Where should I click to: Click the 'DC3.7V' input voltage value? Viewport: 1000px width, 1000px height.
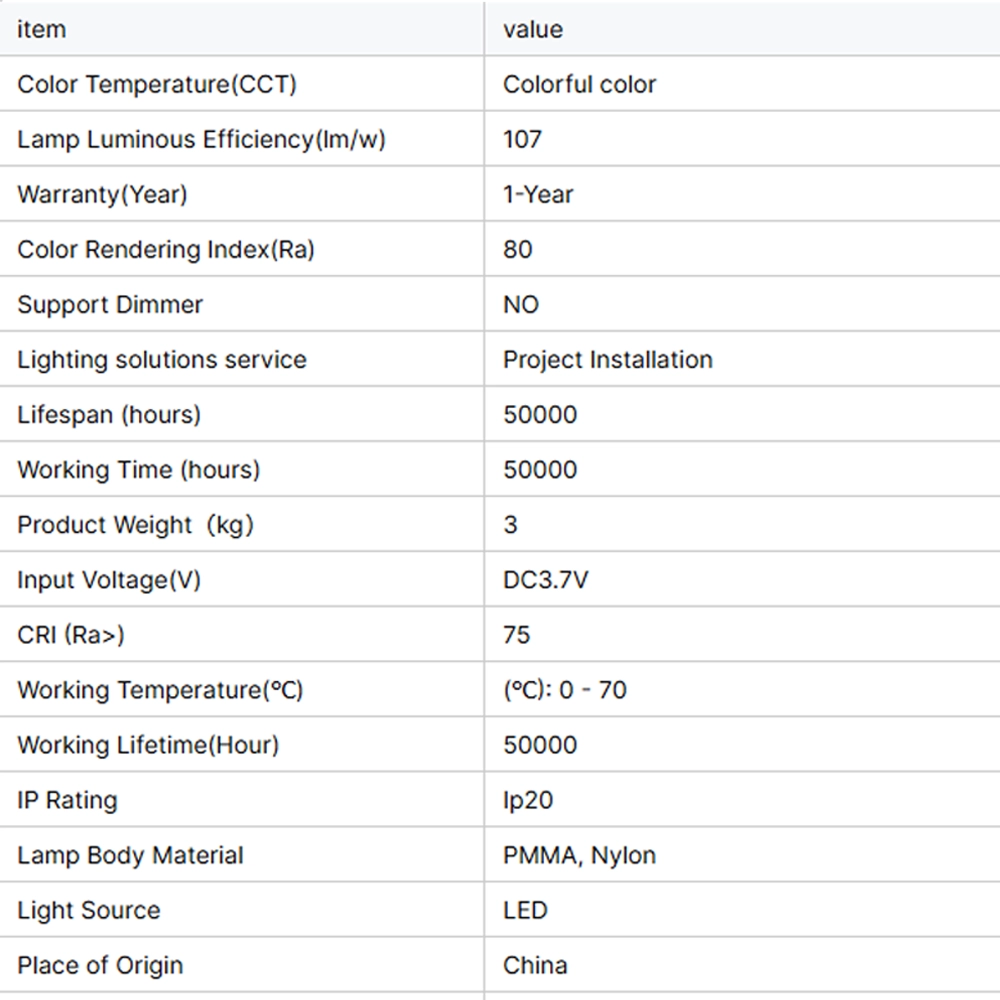coord(546,580)
